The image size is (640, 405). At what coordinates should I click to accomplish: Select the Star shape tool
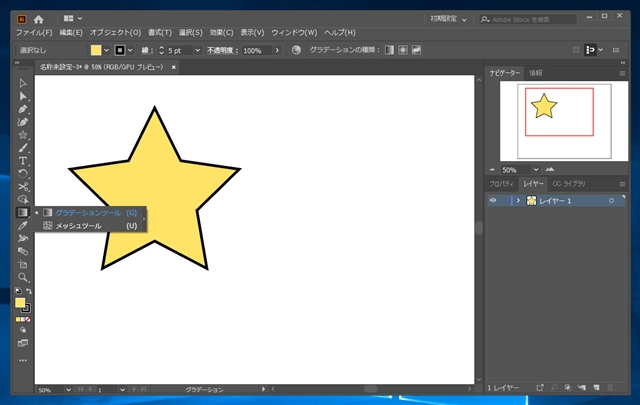pos(23,135)
